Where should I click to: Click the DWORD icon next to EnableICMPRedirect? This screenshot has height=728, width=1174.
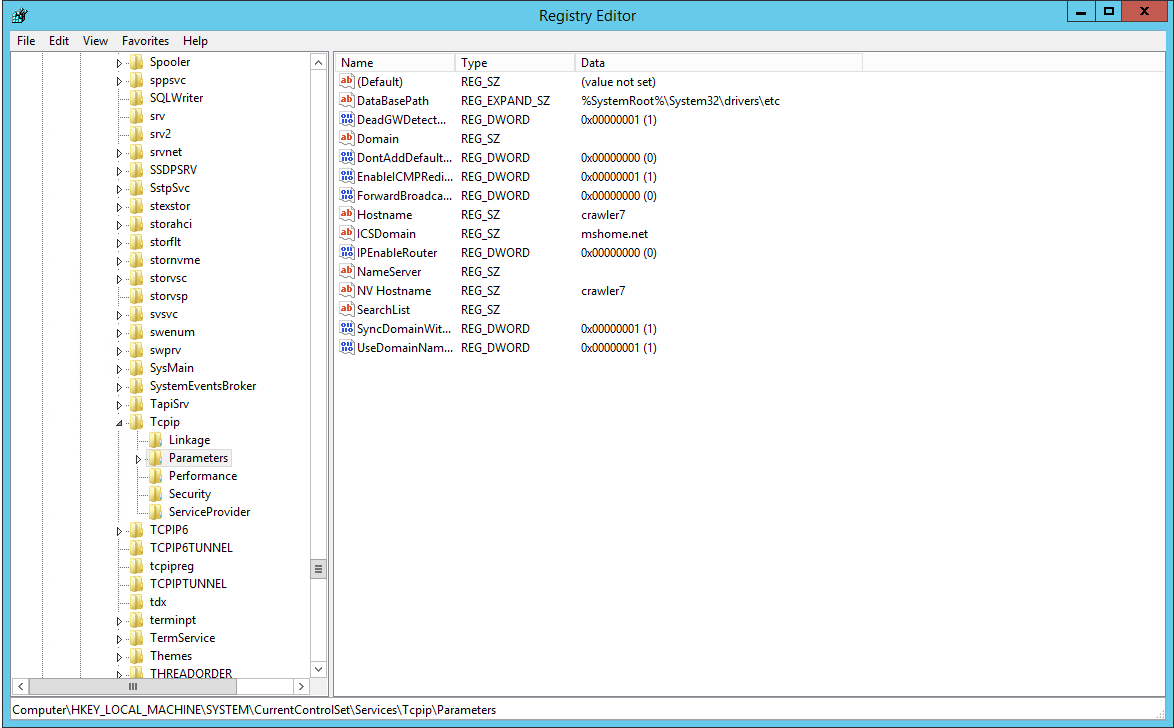[347, 177]
